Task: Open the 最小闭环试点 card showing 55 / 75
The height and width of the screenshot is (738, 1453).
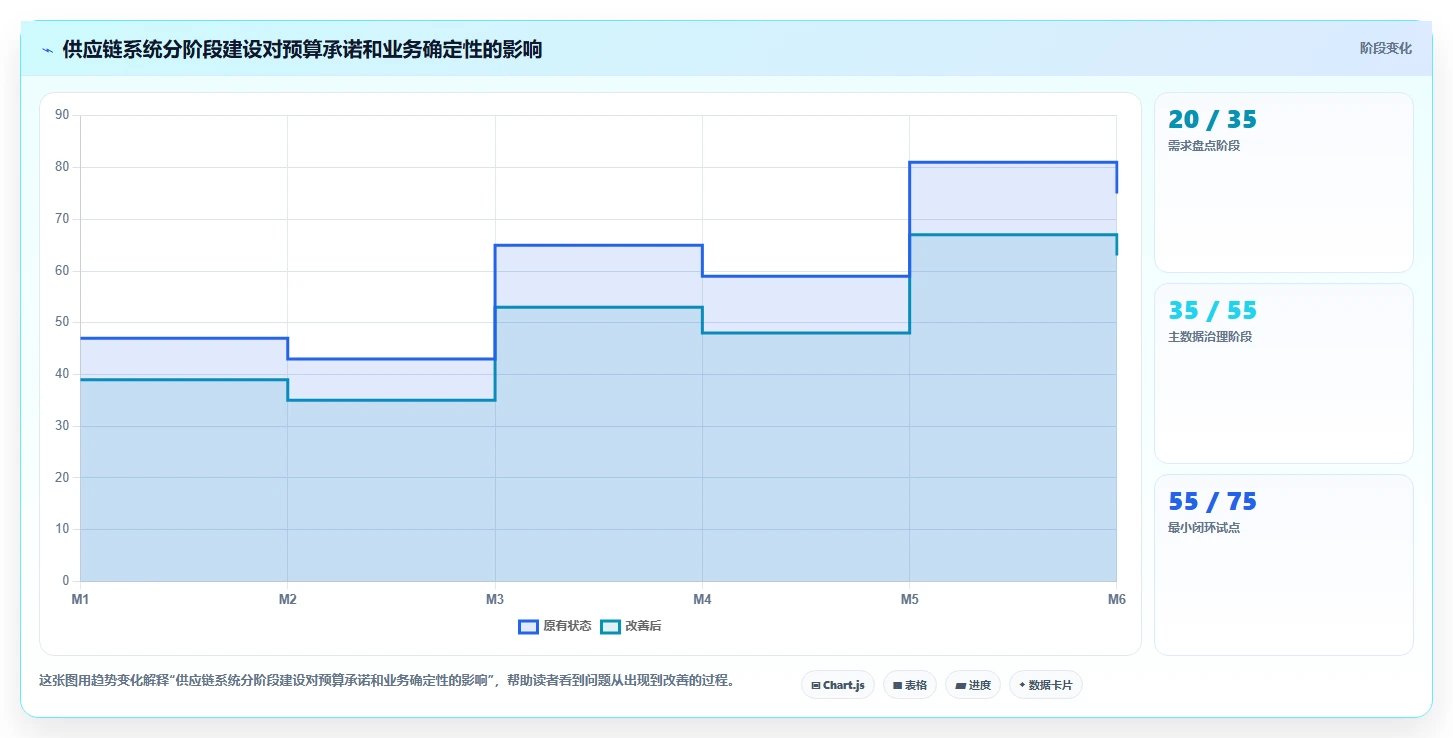Action: point(1284,565)
